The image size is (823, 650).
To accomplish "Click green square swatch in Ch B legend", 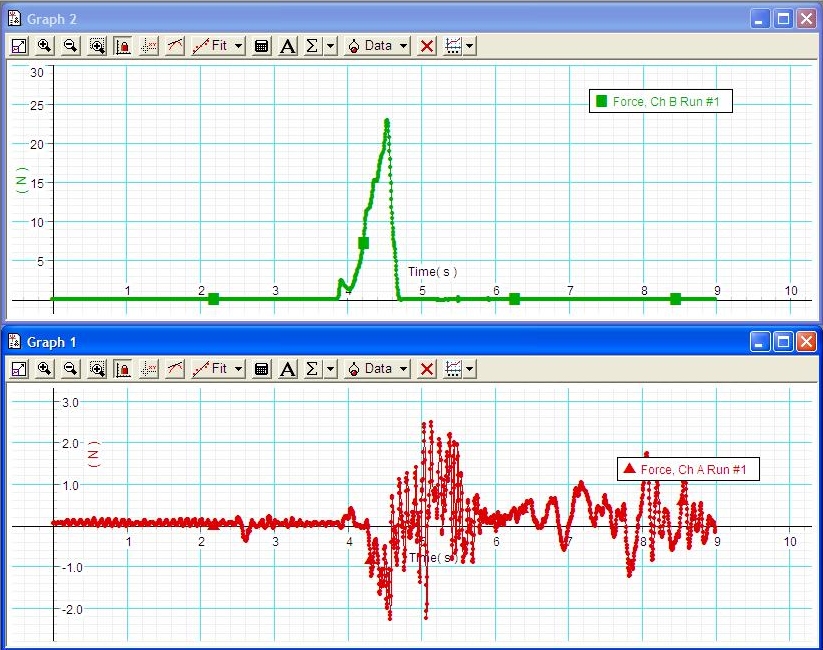I will 602,101.
